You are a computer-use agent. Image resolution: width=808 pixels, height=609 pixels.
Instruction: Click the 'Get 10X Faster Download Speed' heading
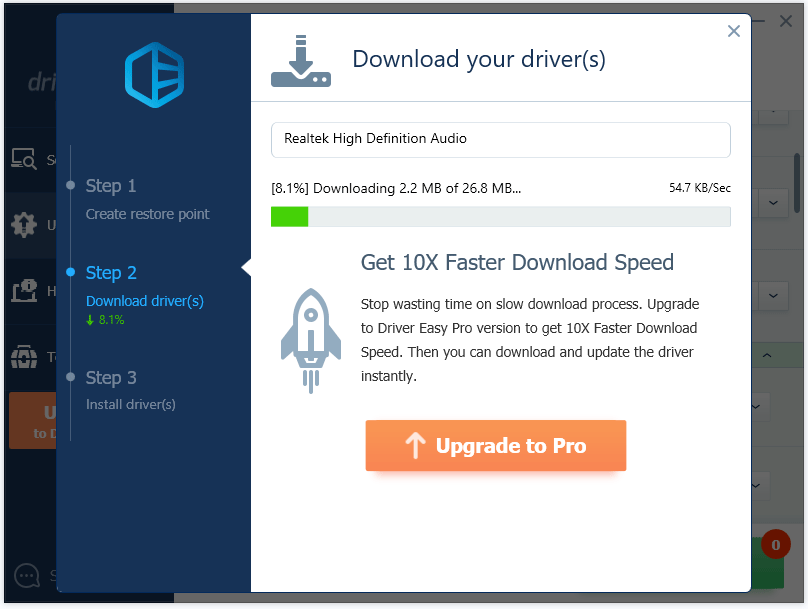(x=517, y=262)
